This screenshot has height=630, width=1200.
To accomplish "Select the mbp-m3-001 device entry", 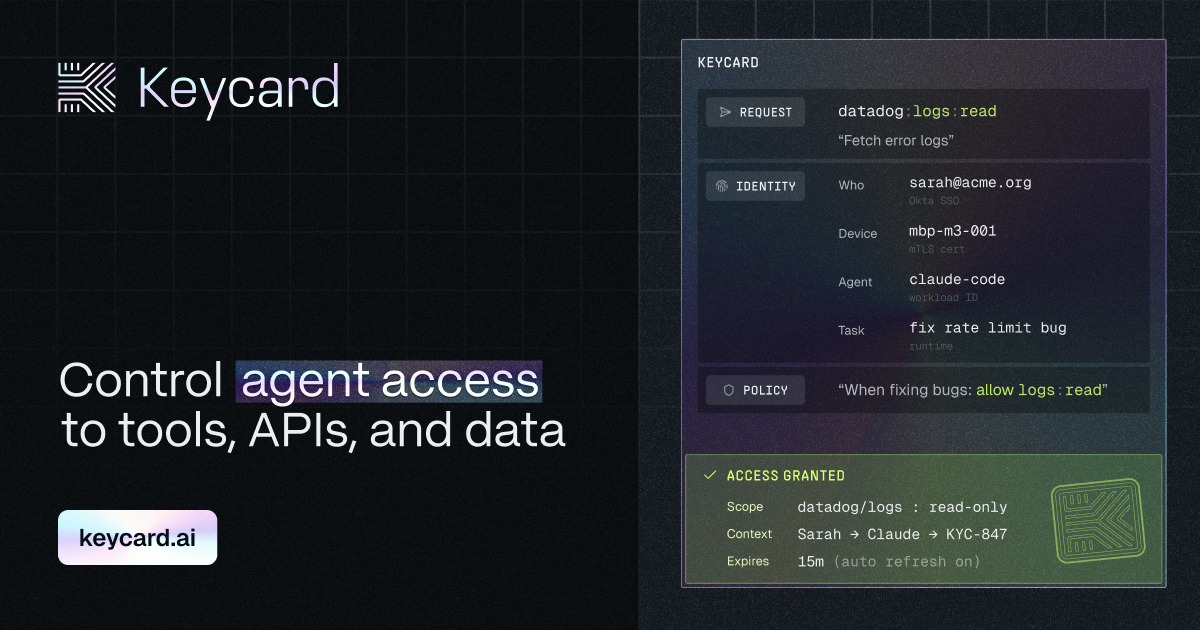I will coord(952,231).
